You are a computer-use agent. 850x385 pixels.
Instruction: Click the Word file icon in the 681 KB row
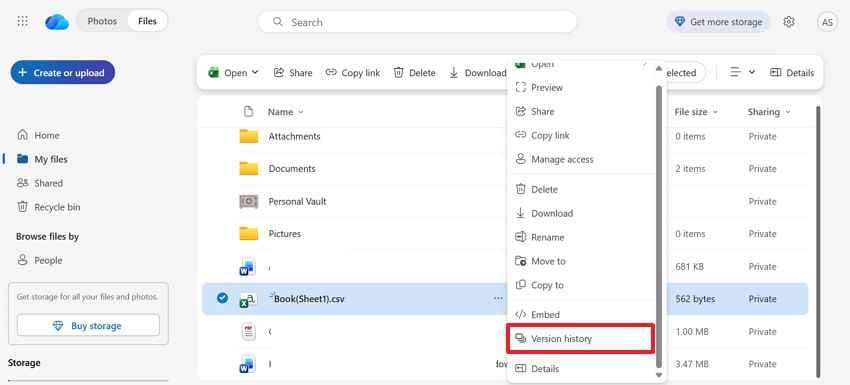coord(247,267)
